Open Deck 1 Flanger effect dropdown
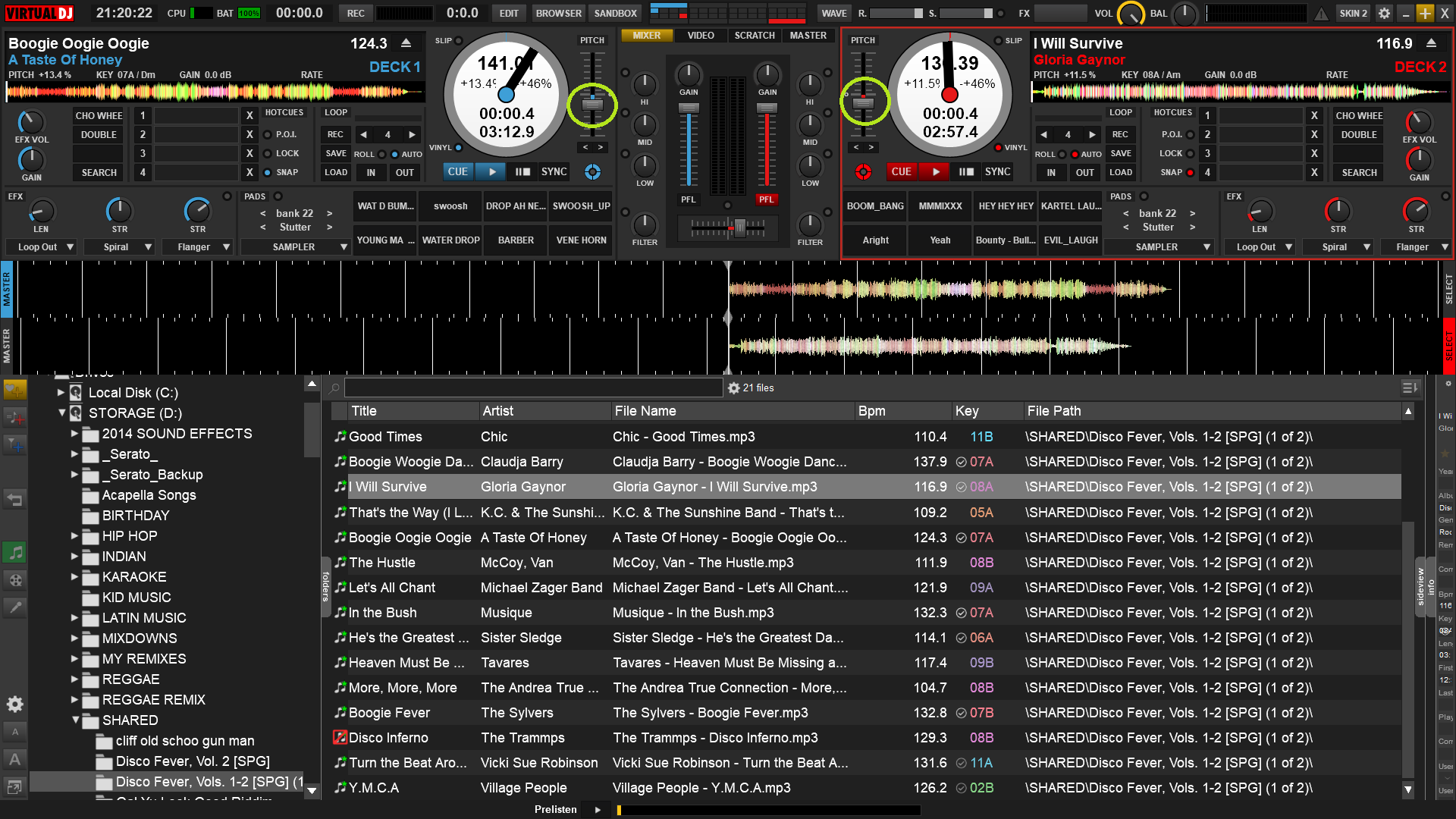The height and width of the screenshot is (819, 1456). [x=227, y=246]
